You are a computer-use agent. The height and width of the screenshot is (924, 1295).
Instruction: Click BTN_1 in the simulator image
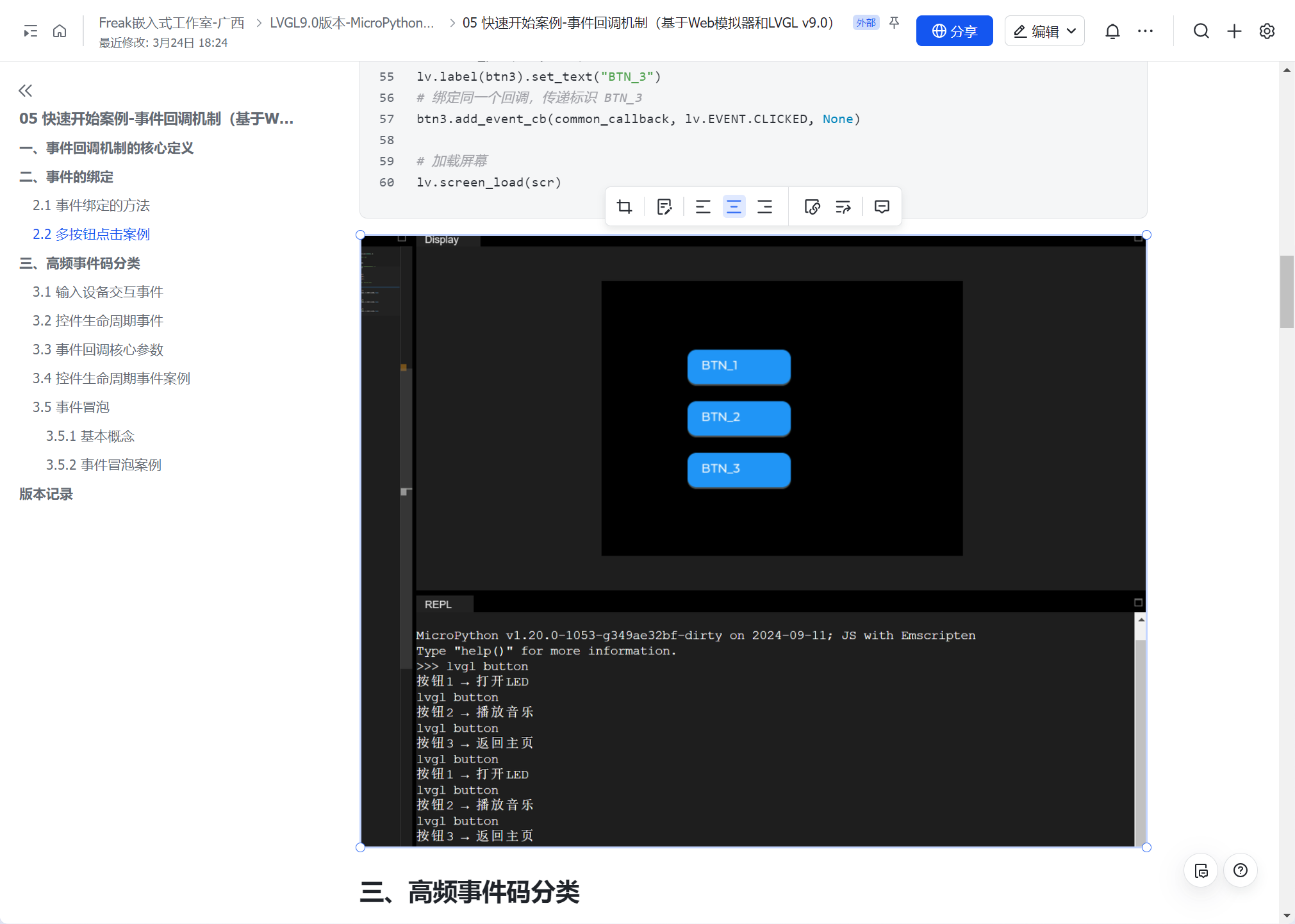point(739,366)
